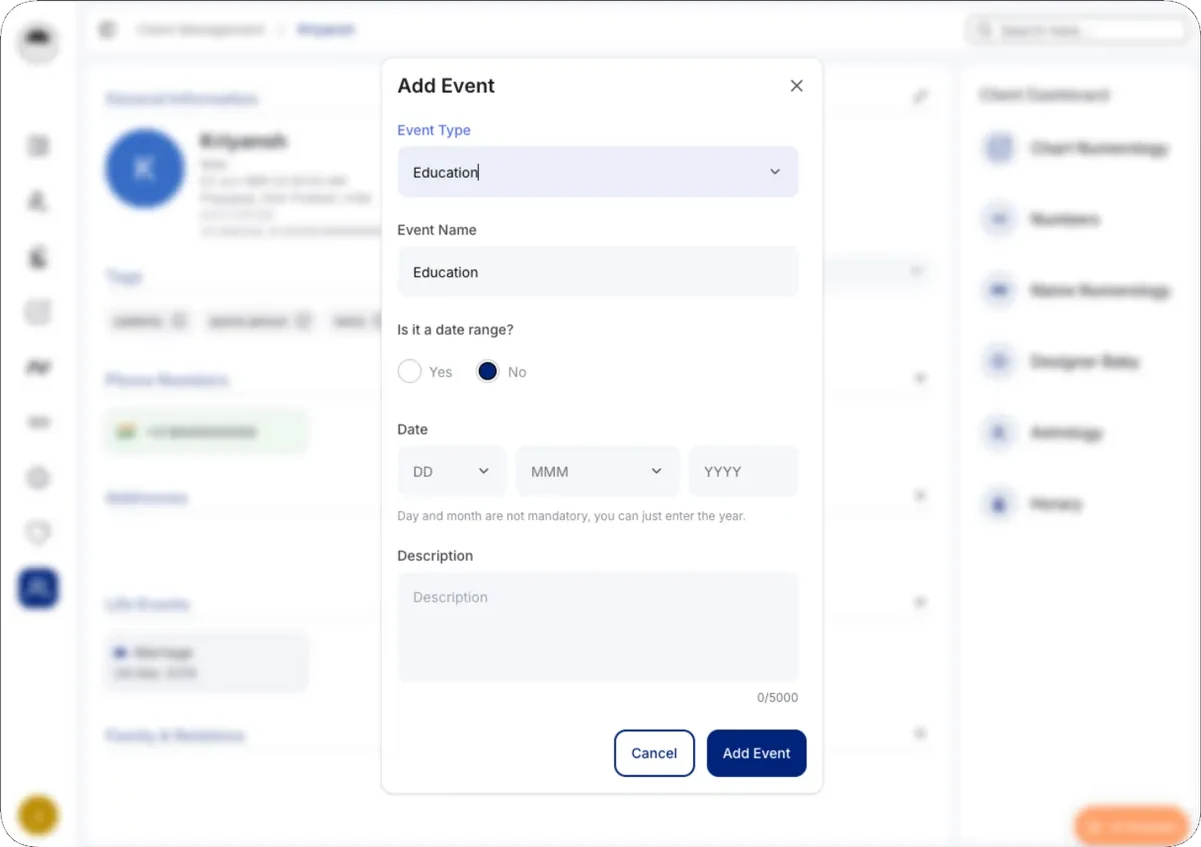The image size is (1201, 847).
Task: Click the search field in the header
Action: click(1076, 31)
